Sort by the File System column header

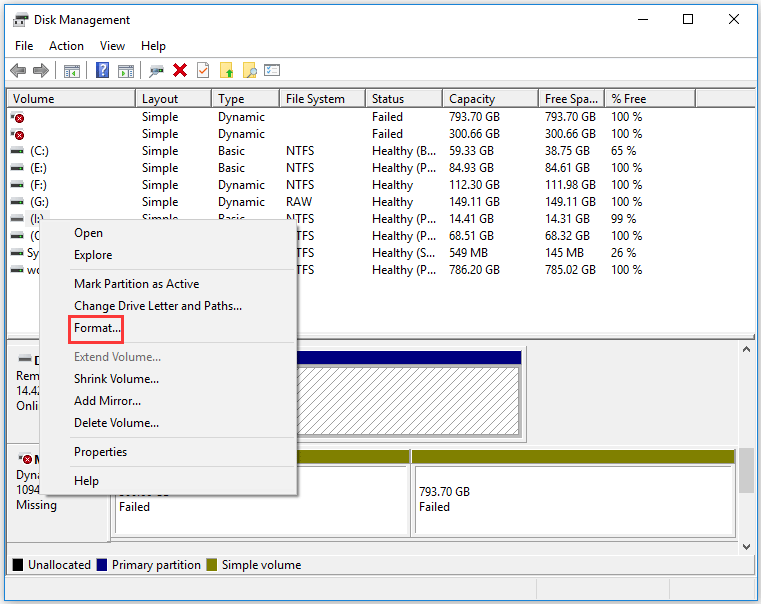point(322,98)
